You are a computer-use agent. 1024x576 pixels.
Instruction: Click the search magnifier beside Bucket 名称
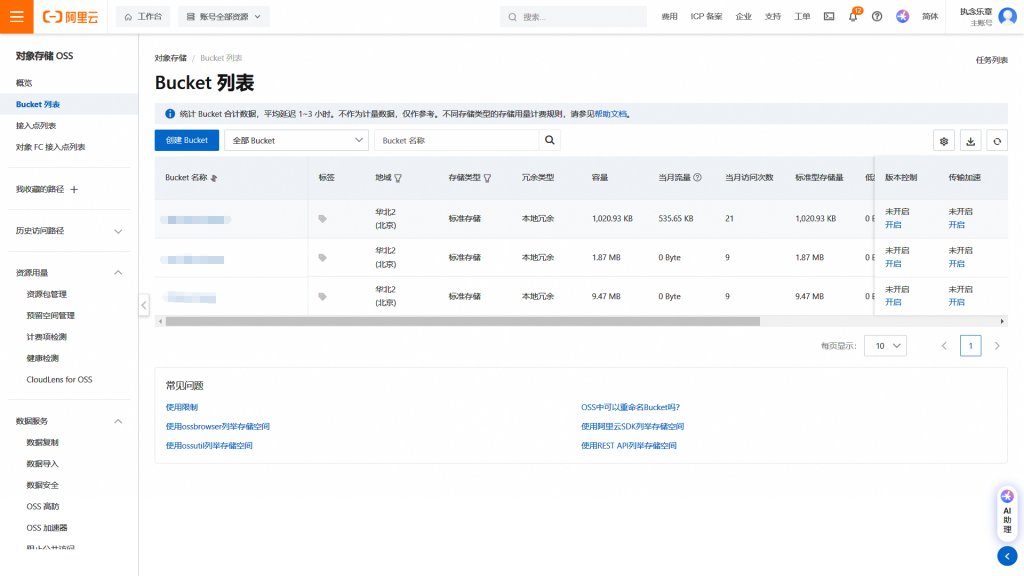(x=549, y=141)
